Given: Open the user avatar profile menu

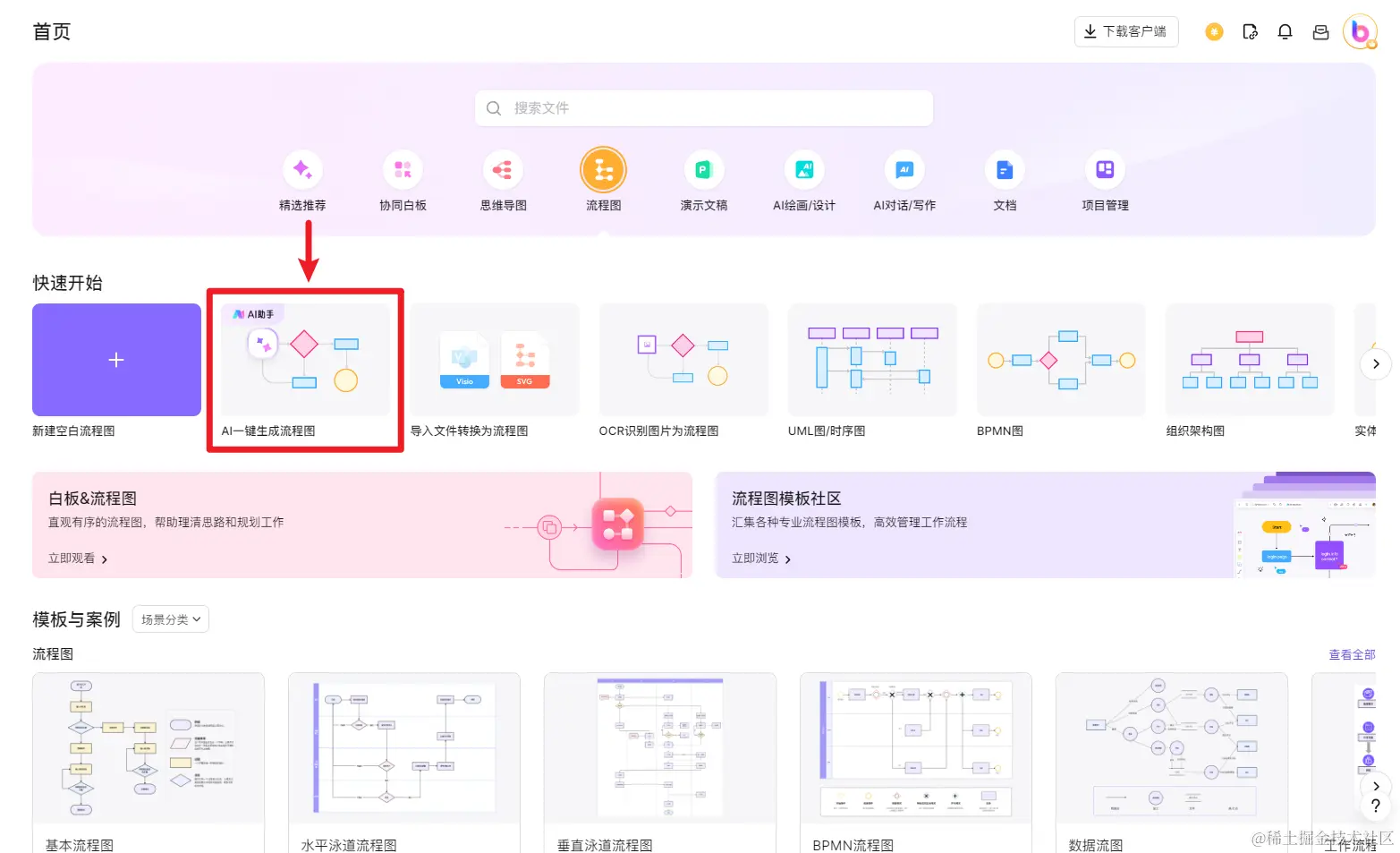Looking at the screenshot, I should tap(1360, 32).
